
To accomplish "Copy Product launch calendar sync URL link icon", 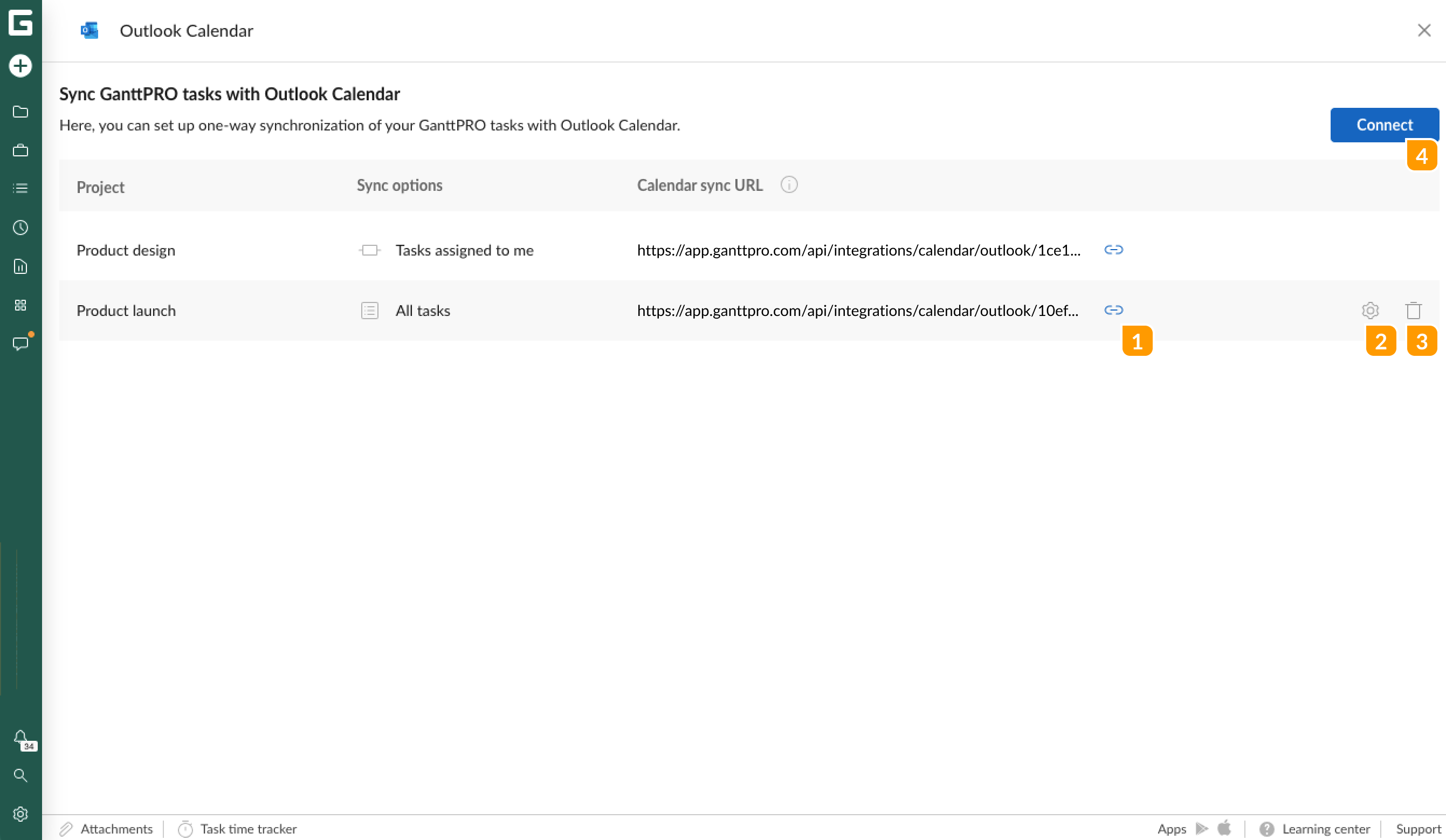I will [1113, 311].
